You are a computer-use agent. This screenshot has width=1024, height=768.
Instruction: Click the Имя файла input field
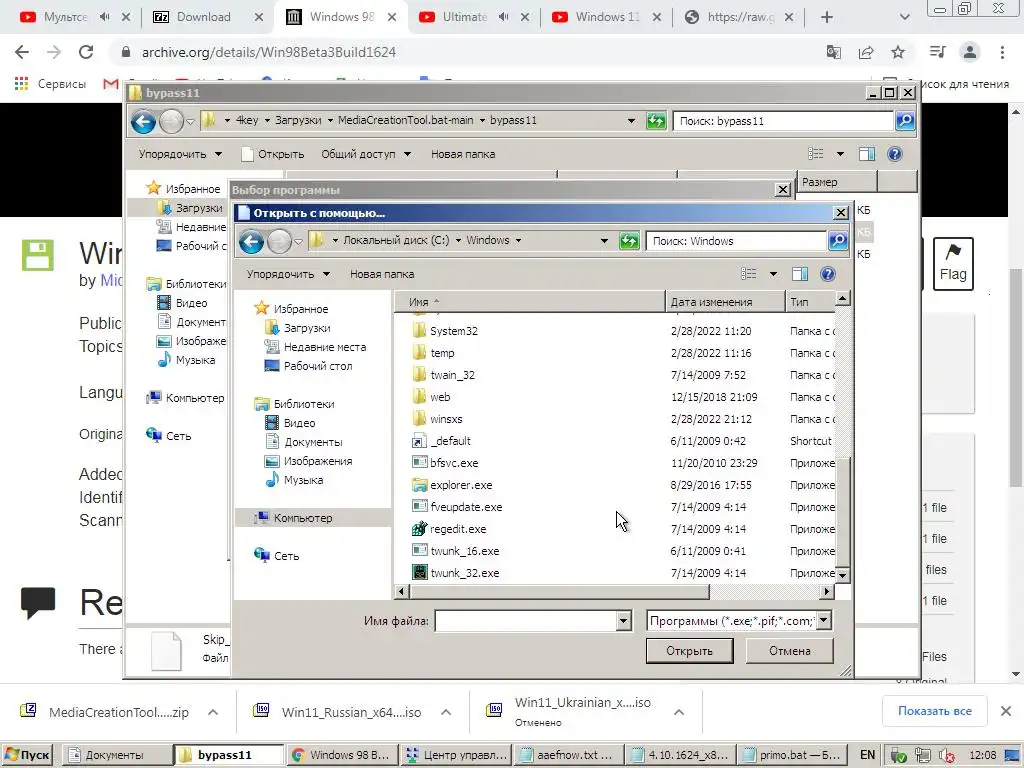[x=526, y=621]
